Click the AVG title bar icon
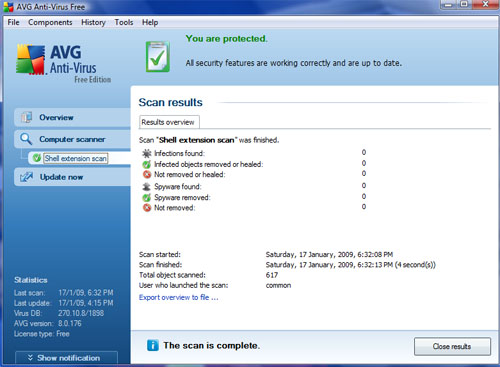 [8, 7]
